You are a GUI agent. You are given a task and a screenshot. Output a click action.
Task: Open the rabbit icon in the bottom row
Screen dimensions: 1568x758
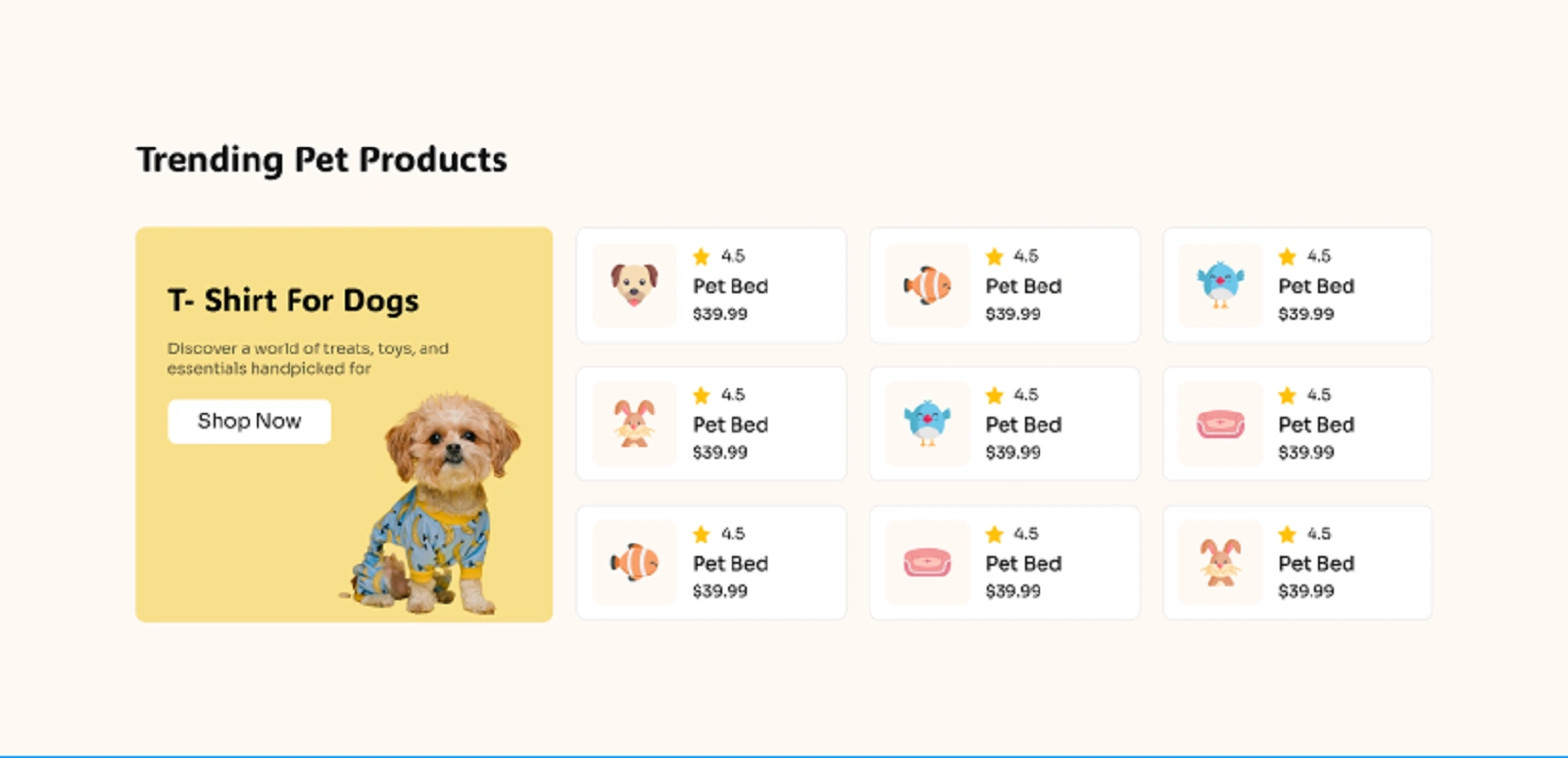(1220, 563)
